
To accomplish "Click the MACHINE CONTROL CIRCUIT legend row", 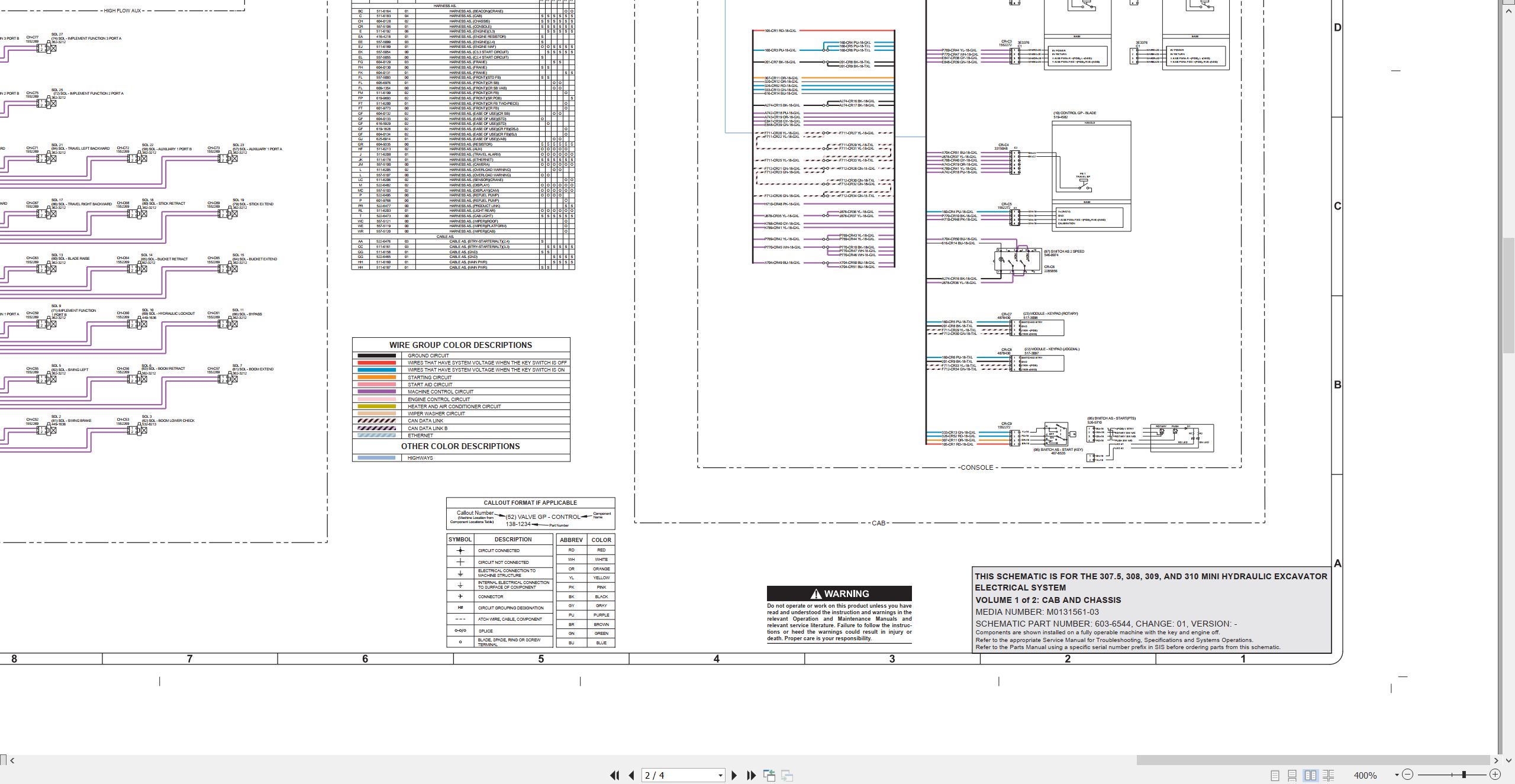I will [x=461, y=392].
